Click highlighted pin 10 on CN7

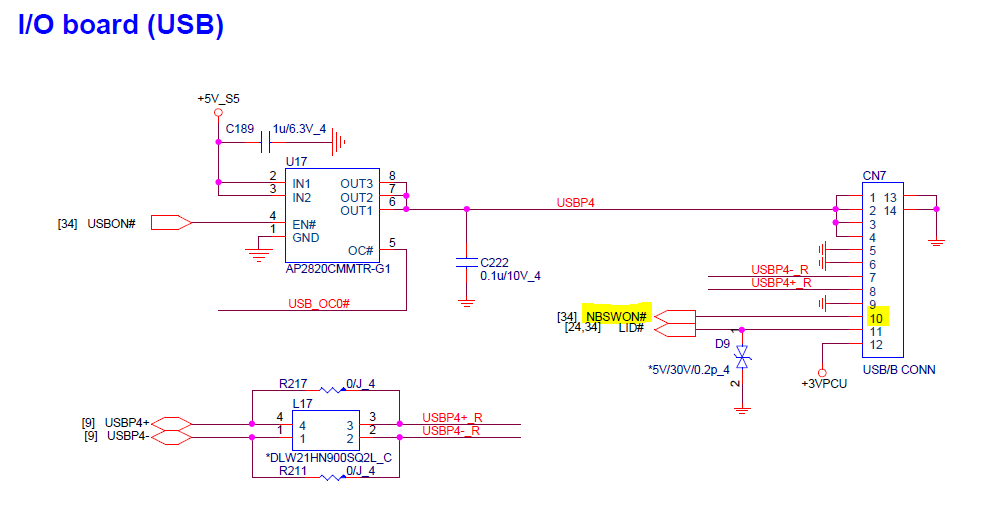876,318
